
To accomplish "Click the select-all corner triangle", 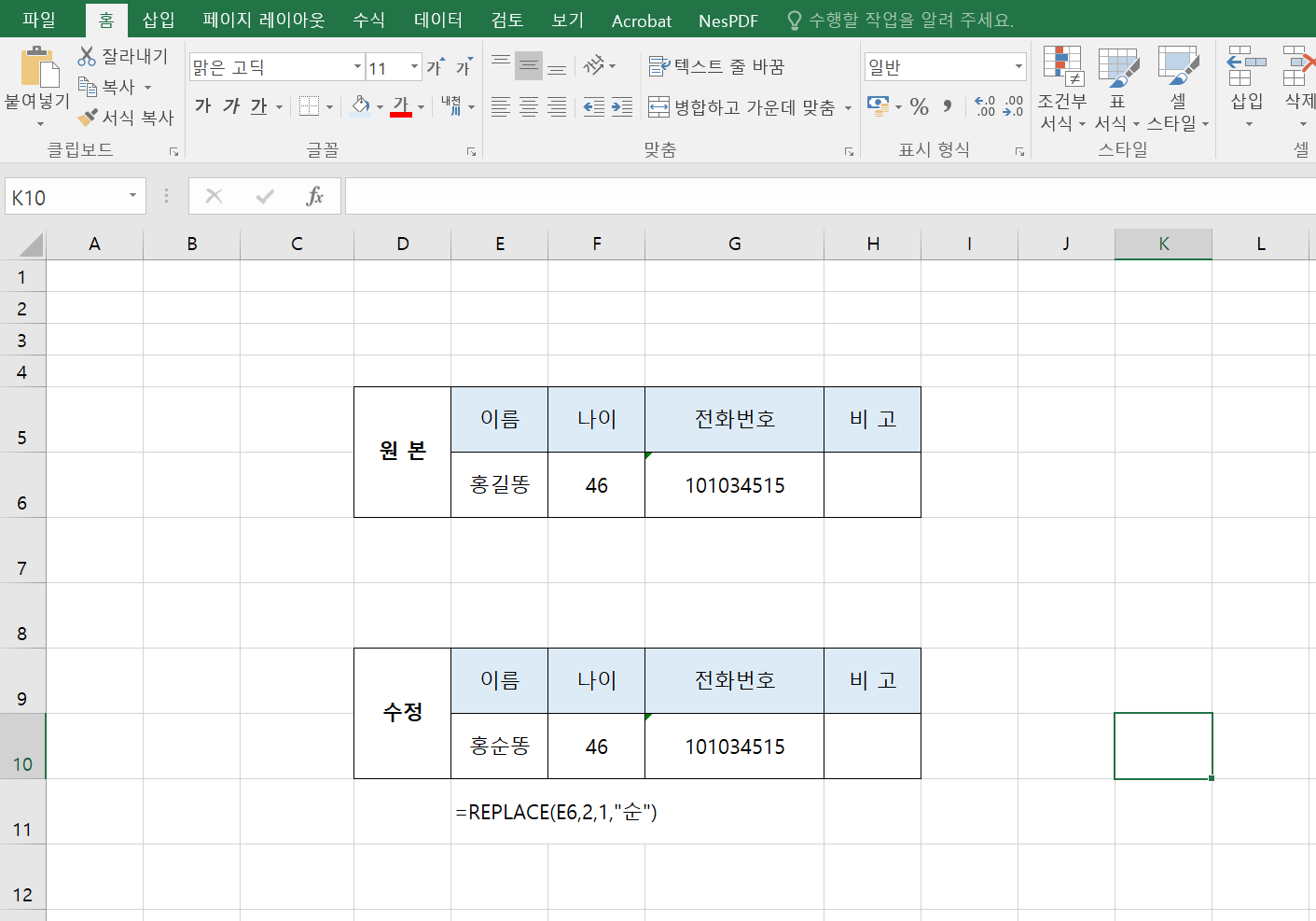I will (x=31, y=244).
